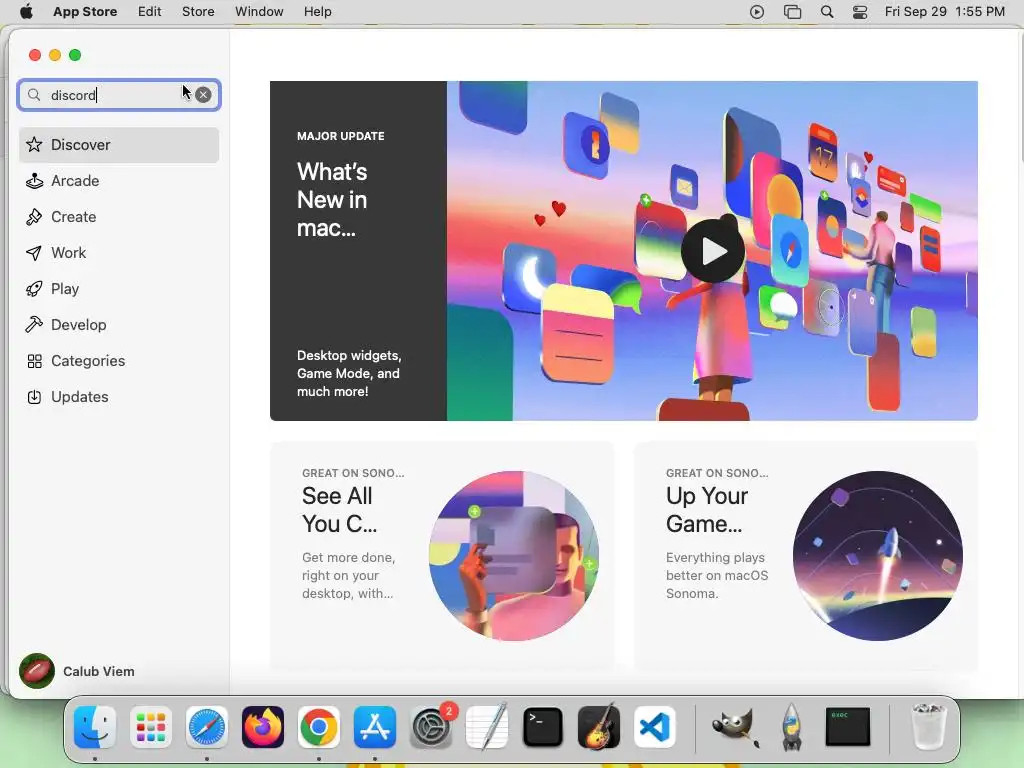Click the Categories grid icon
The image size is (1024, 768).
34,361
